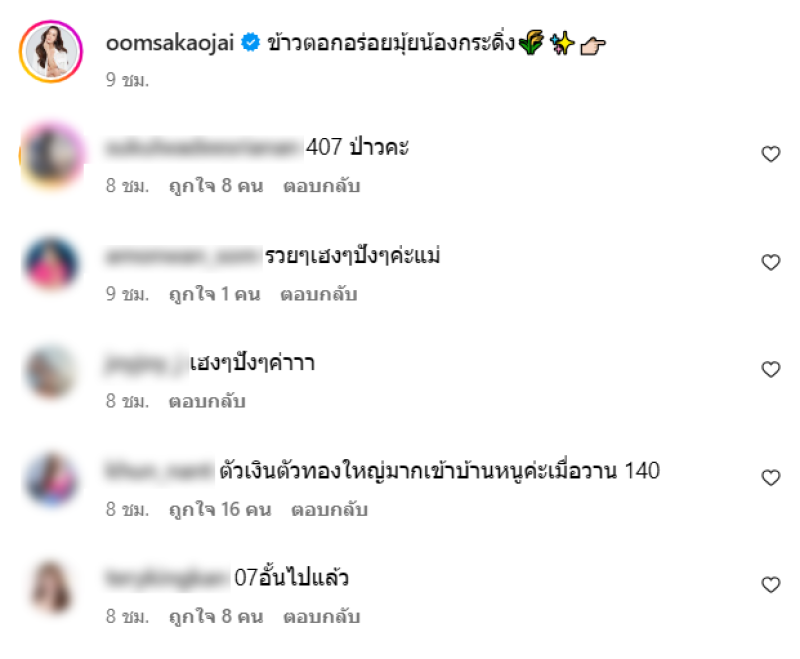Open avatar of the '07อั้นไปแล้ว' commenter
Image resolution: width=800 pixels, height=659 pixels.
[x=51, y=587]
